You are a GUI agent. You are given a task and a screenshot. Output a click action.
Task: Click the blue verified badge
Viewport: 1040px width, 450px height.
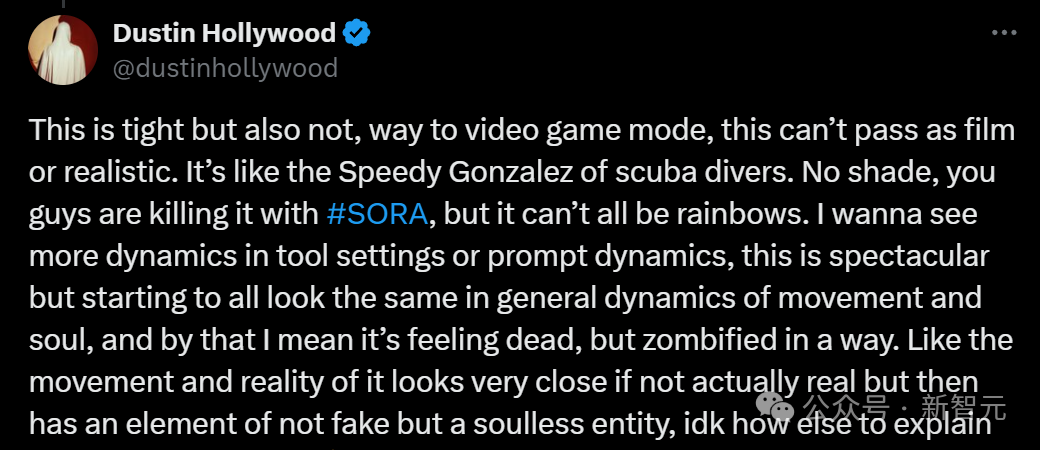point(357,33)
